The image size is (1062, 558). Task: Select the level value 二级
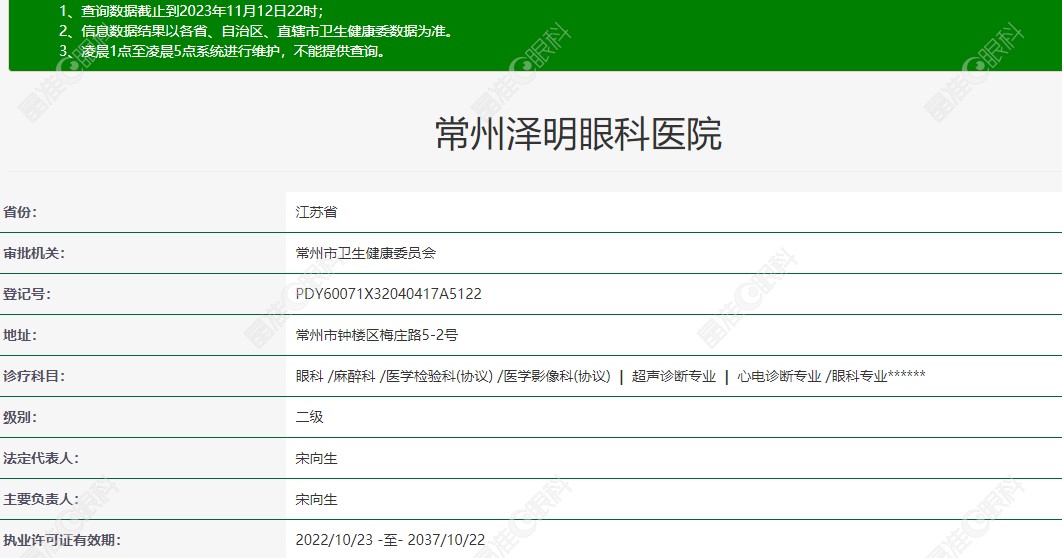pyautogui.click(x=310, y=417)
